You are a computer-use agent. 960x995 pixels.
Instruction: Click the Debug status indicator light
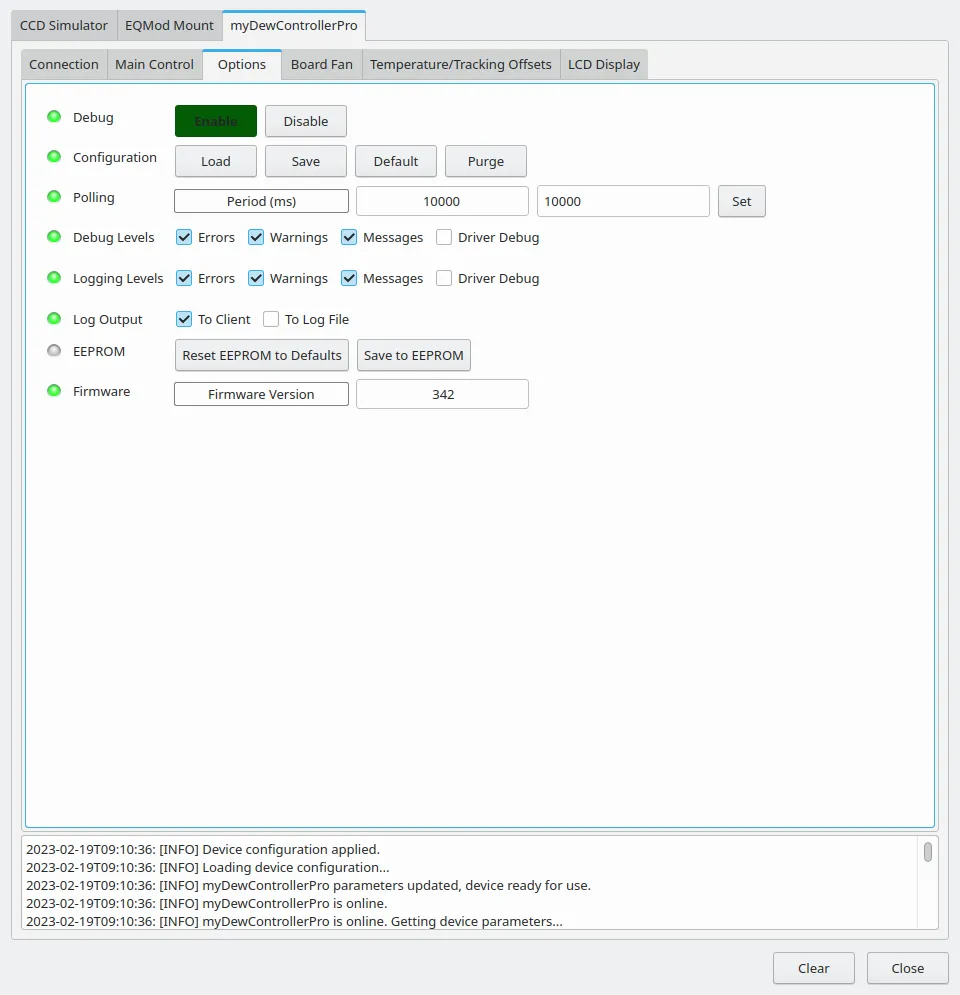click(54, 117)
